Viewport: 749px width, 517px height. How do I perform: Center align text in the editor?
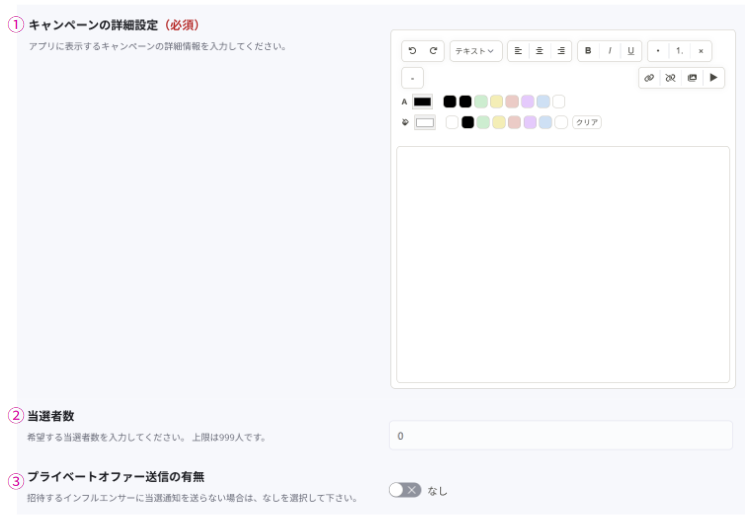(540, 51)
